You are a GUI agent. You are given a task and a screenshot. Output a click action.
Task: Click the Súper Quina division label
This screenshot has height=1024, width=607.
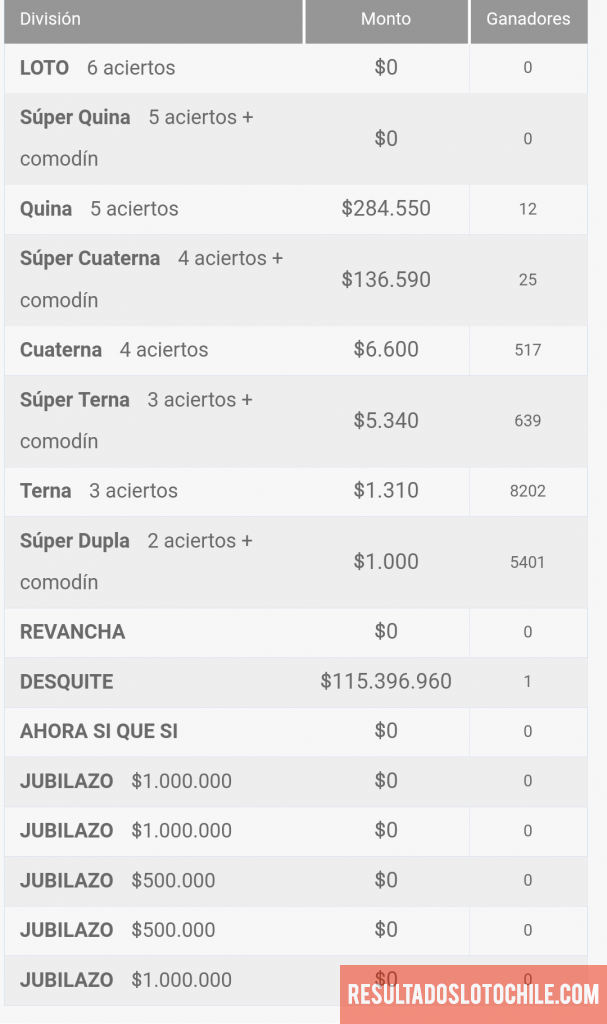75,117
